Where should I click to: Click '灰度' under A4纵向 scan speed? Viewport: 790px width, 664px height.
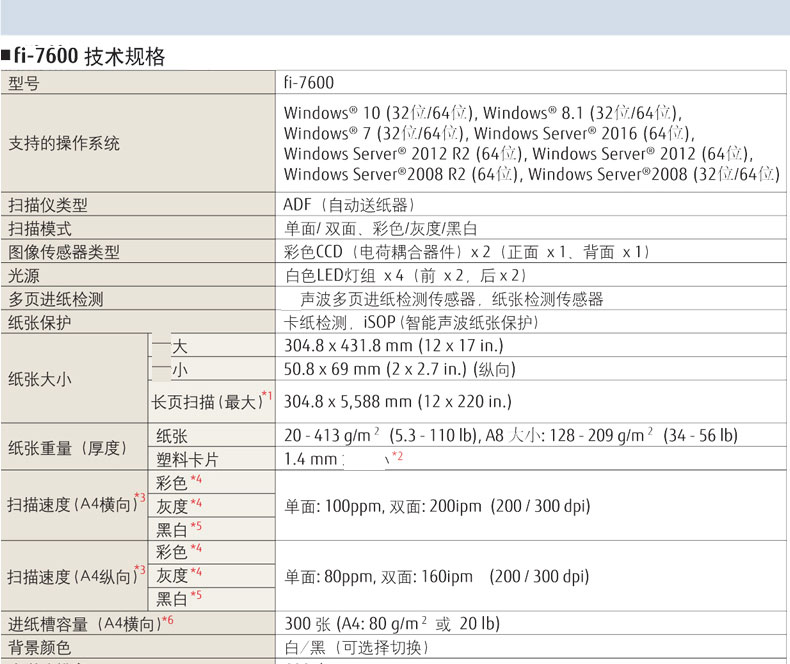pos(172,575)
